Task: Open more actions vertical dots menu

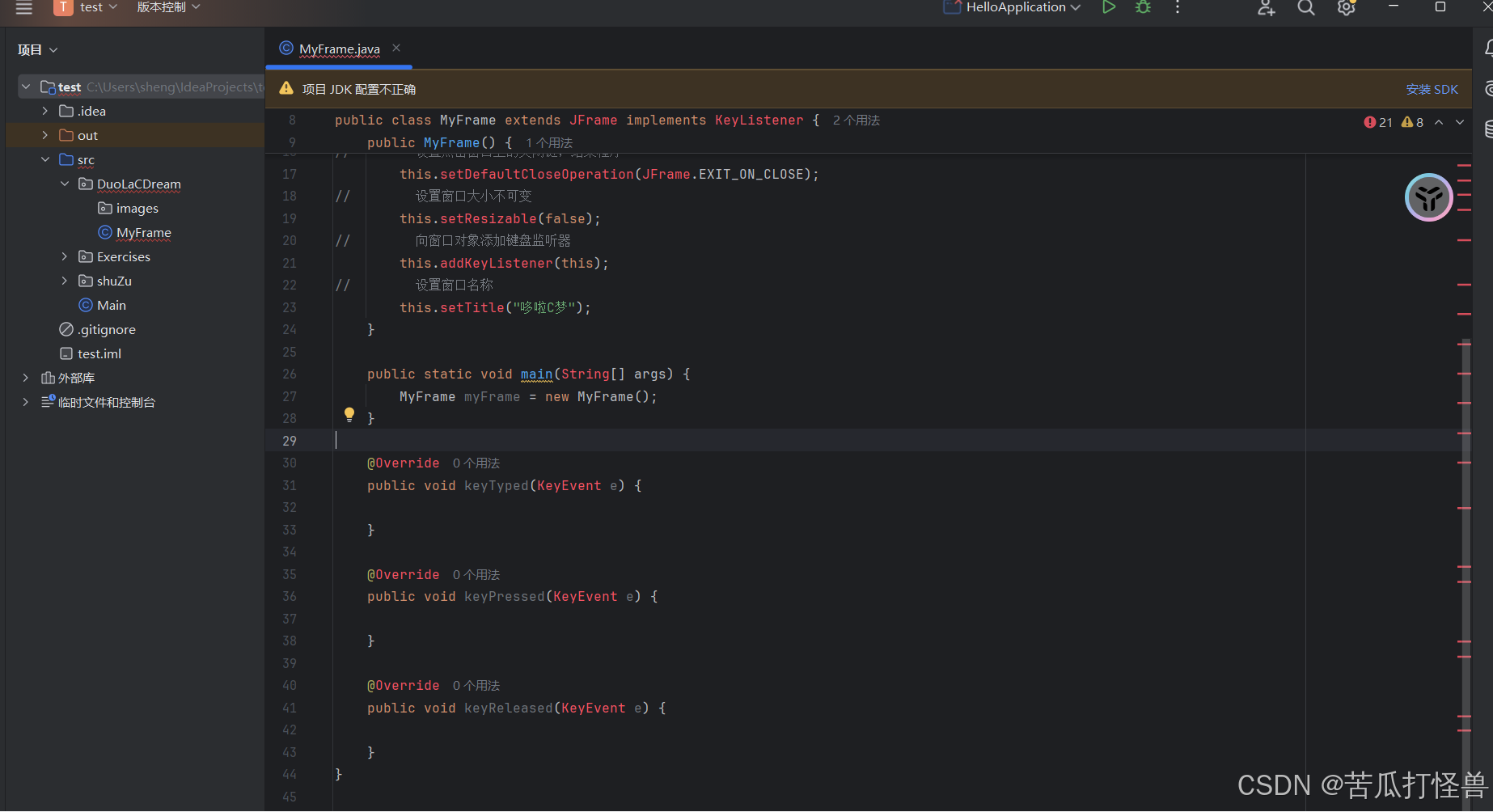Action: [1178, 7]
